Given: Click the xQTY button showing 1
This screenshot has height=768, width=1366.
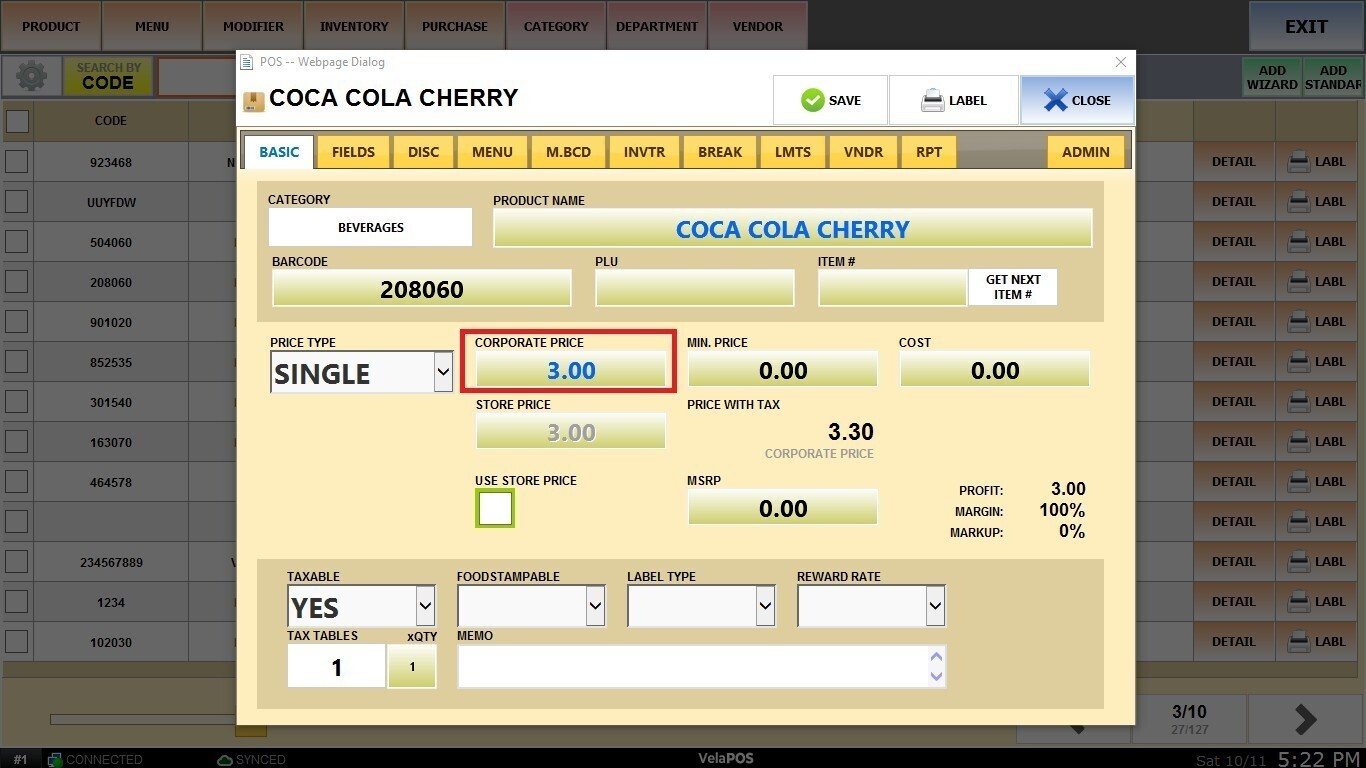Looking at the screenshot, I should (411, 666).
